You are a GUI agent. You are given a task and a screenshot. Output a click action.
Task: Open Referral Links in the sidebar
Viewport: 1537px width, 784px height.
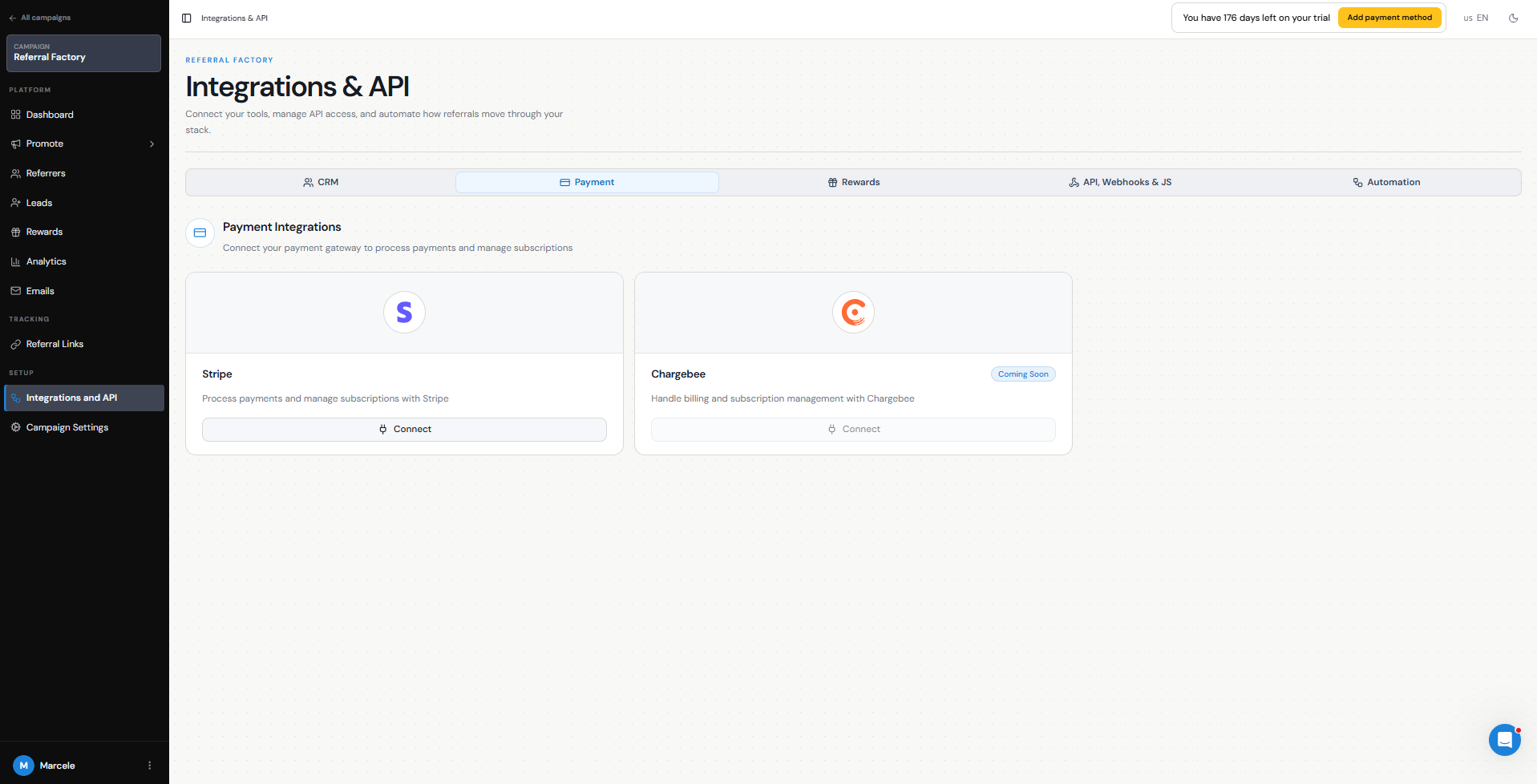(84, 344)
